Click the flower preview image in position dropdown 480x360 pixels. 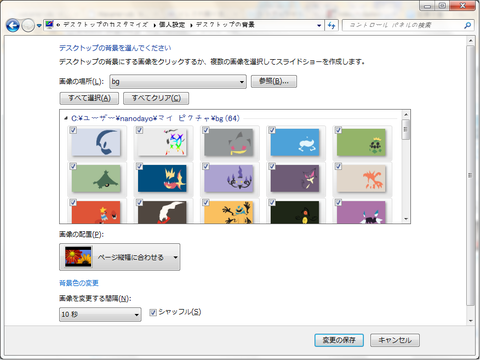(x=78, y=256)
